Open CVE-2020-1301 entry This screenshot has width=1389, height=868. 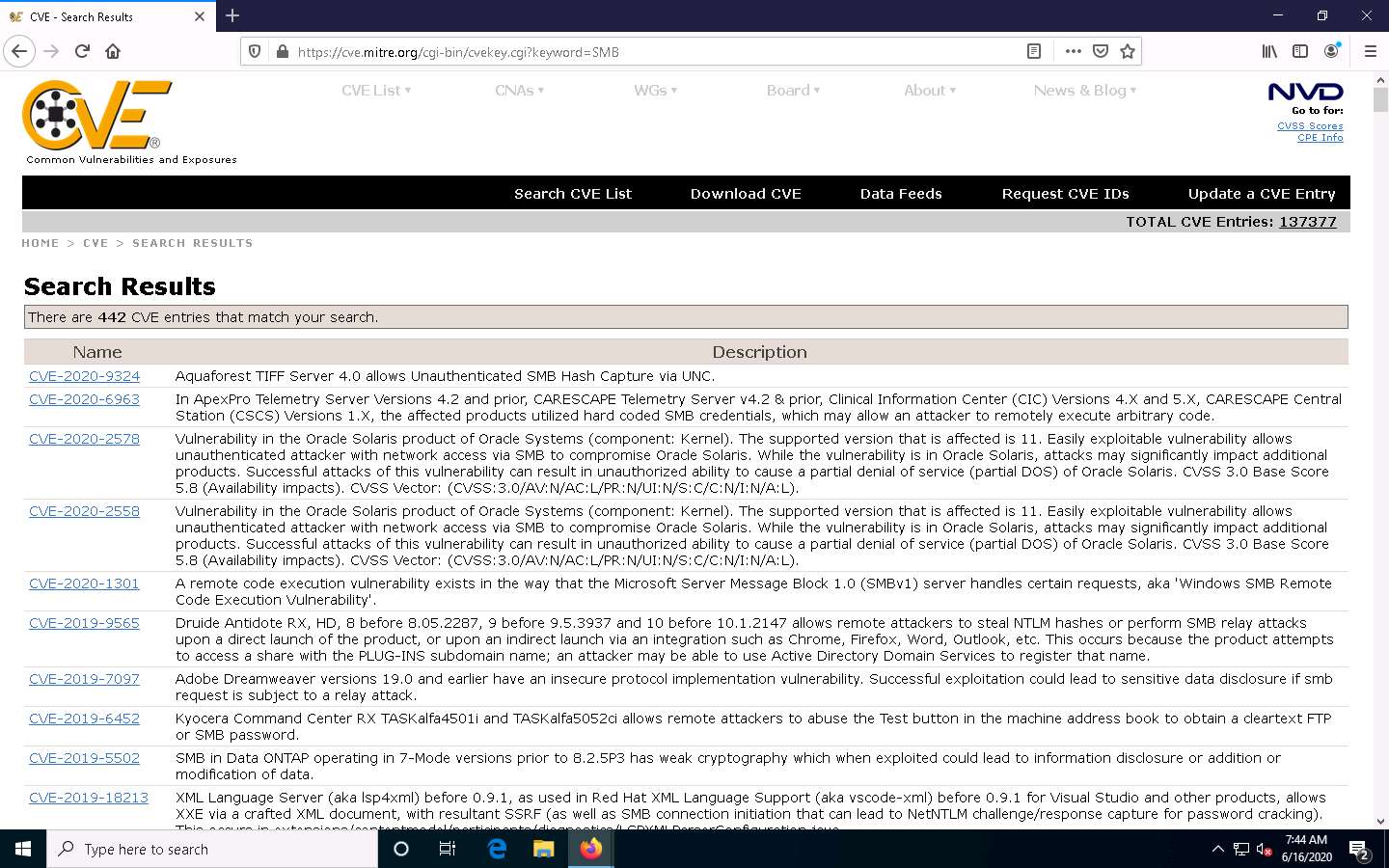point(84,583)
